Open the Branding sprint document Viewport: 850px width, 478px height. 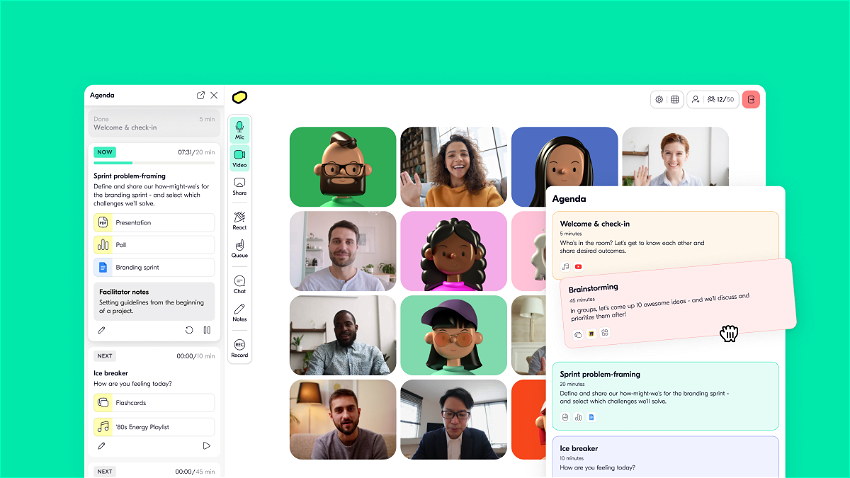point(154,267)
